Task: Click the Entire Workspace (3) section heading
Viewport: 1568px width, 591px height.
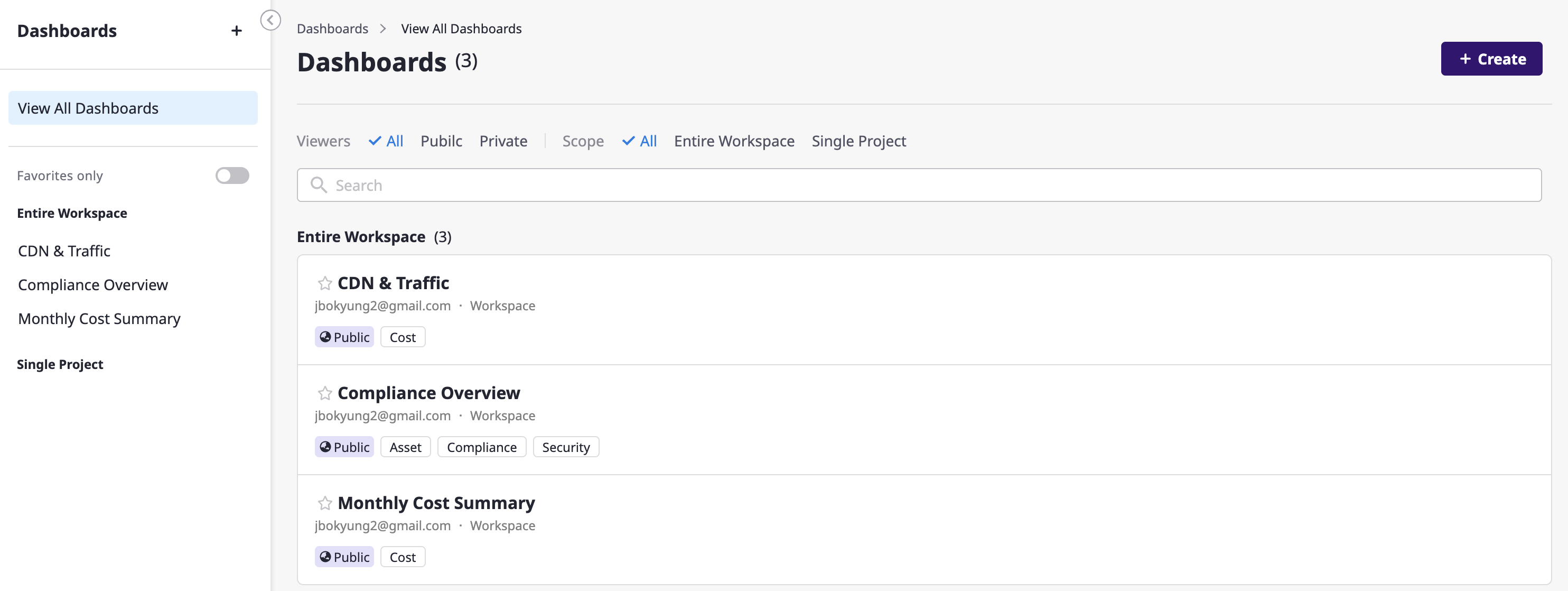Action: pyautogui.click(x=374, y=236)
